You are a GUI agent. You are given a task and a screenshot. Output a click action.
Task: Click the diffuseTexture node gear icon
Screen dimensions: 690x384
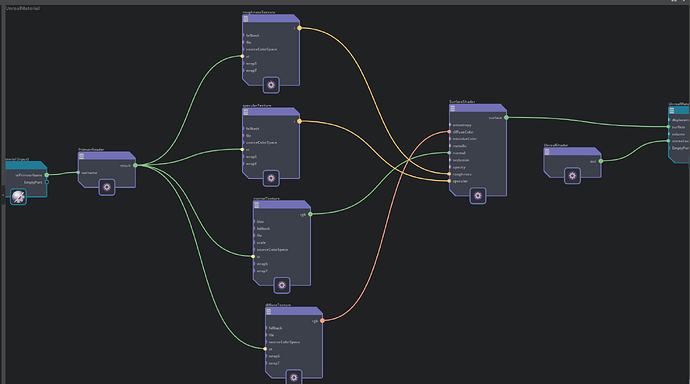pyautogui.click(x=294, y=377)
